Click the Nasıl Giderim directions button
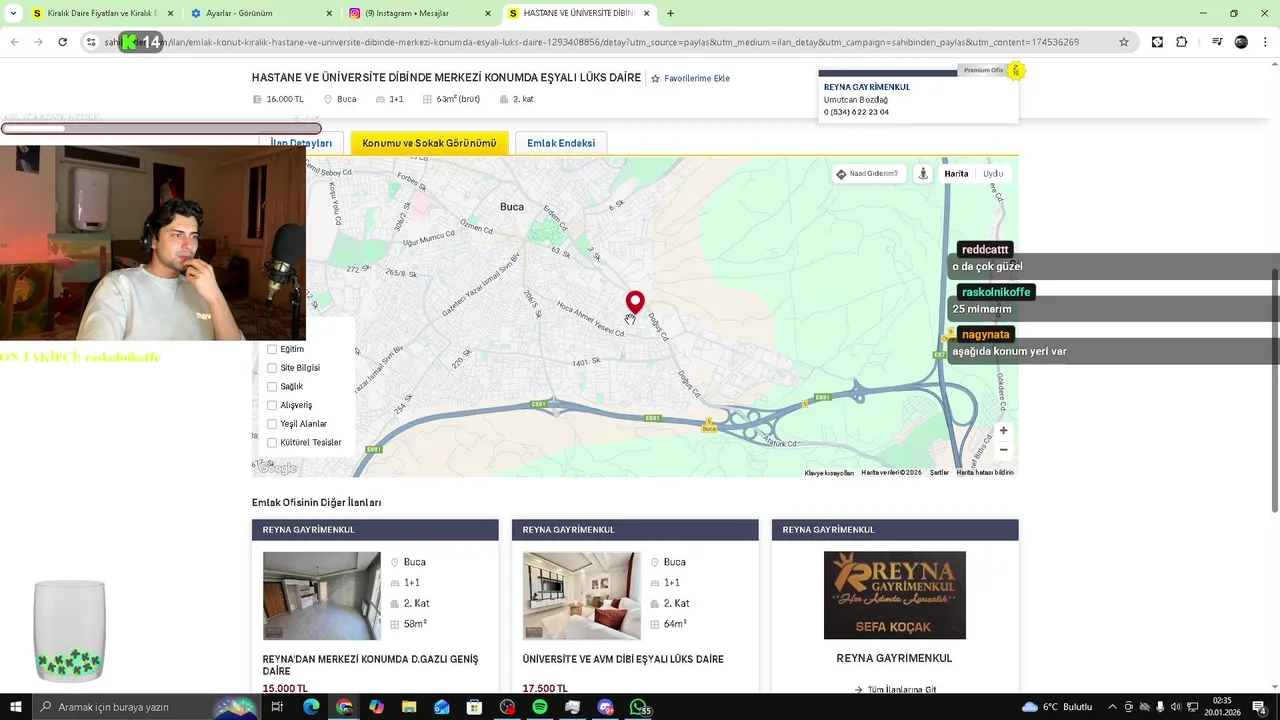 868,174
